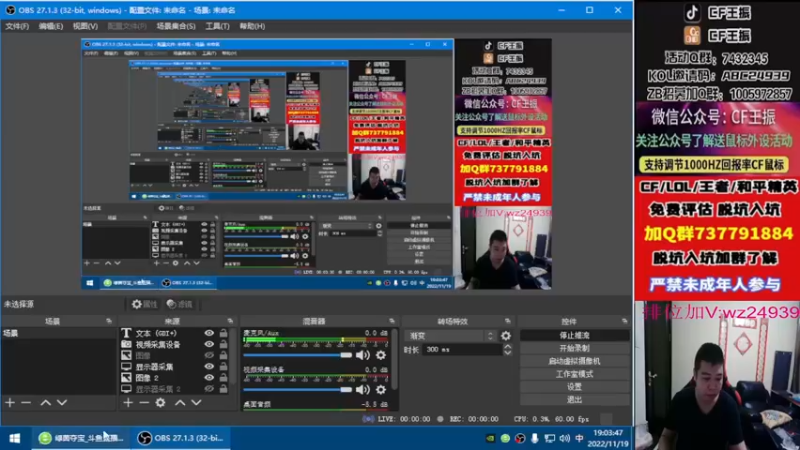Pop out the 转场特效 dock panel

pos(508,321)
